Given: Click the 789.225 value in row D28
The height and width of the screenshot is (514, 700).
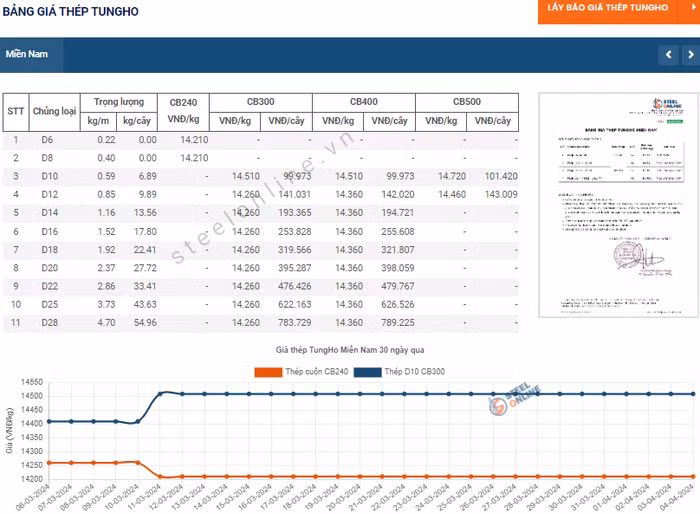Looking at the screenshot, I should [398, 323].
